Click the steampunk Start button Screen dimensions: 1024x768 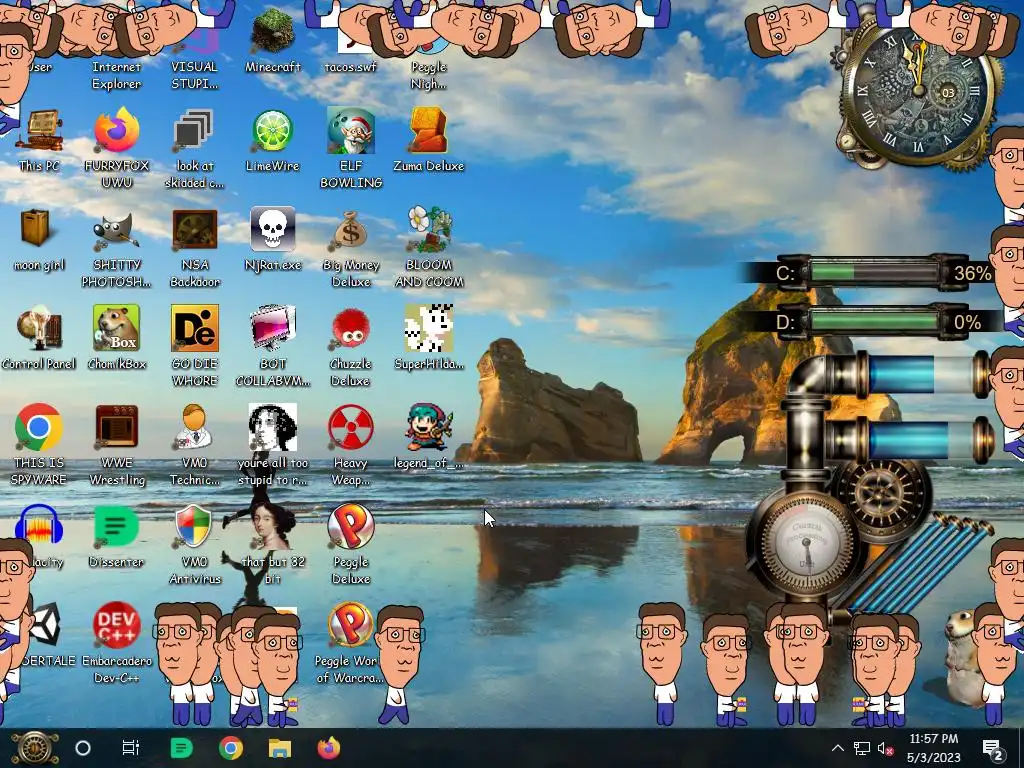click(x=35, y=748)
